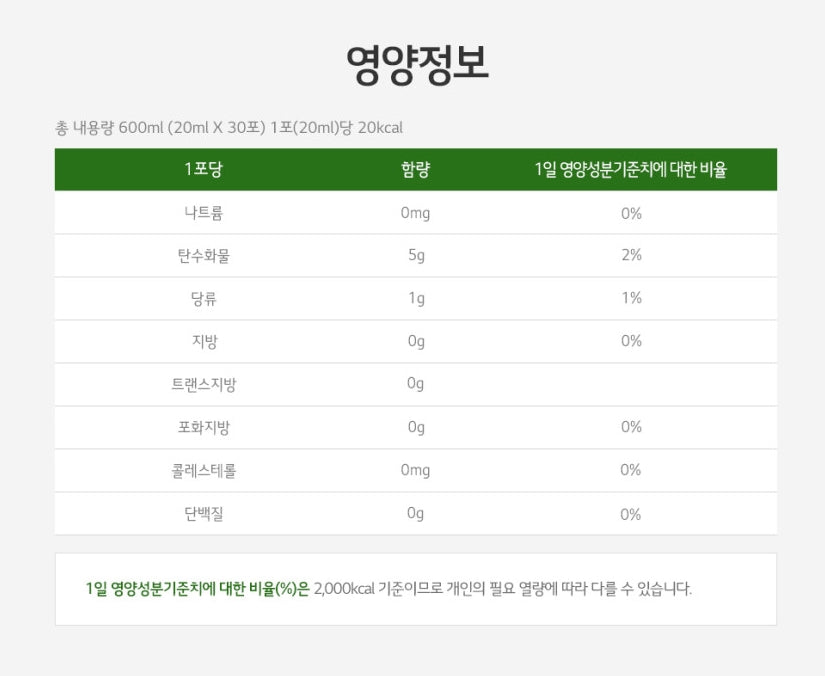Pick the 당류 row label
Image resolution: width=825 pixels, height=676 pixels.
pyautogui.click(x=203, y=299)
